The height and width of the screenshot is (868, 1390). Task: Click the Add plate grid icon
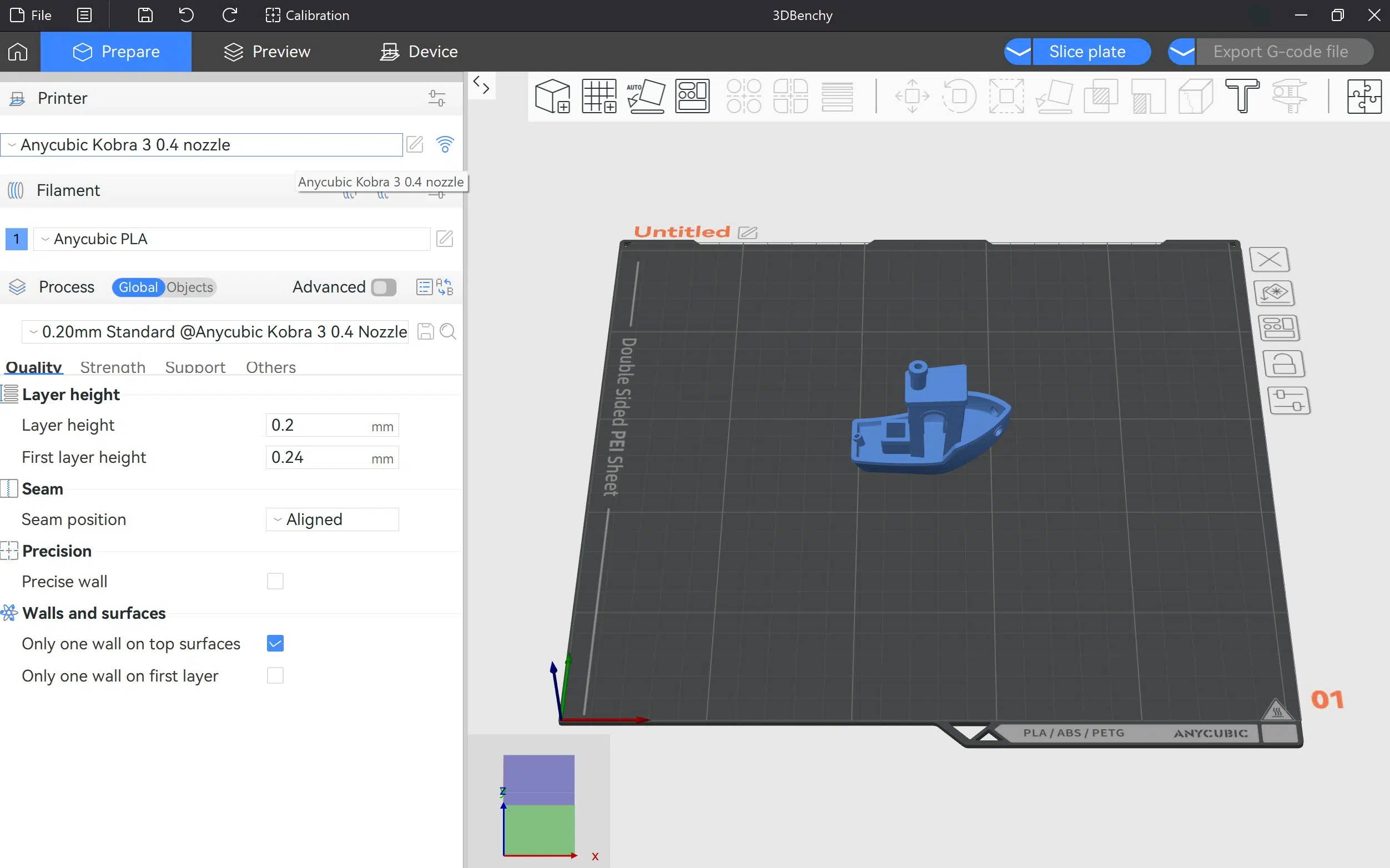click(x=599, y=96)
